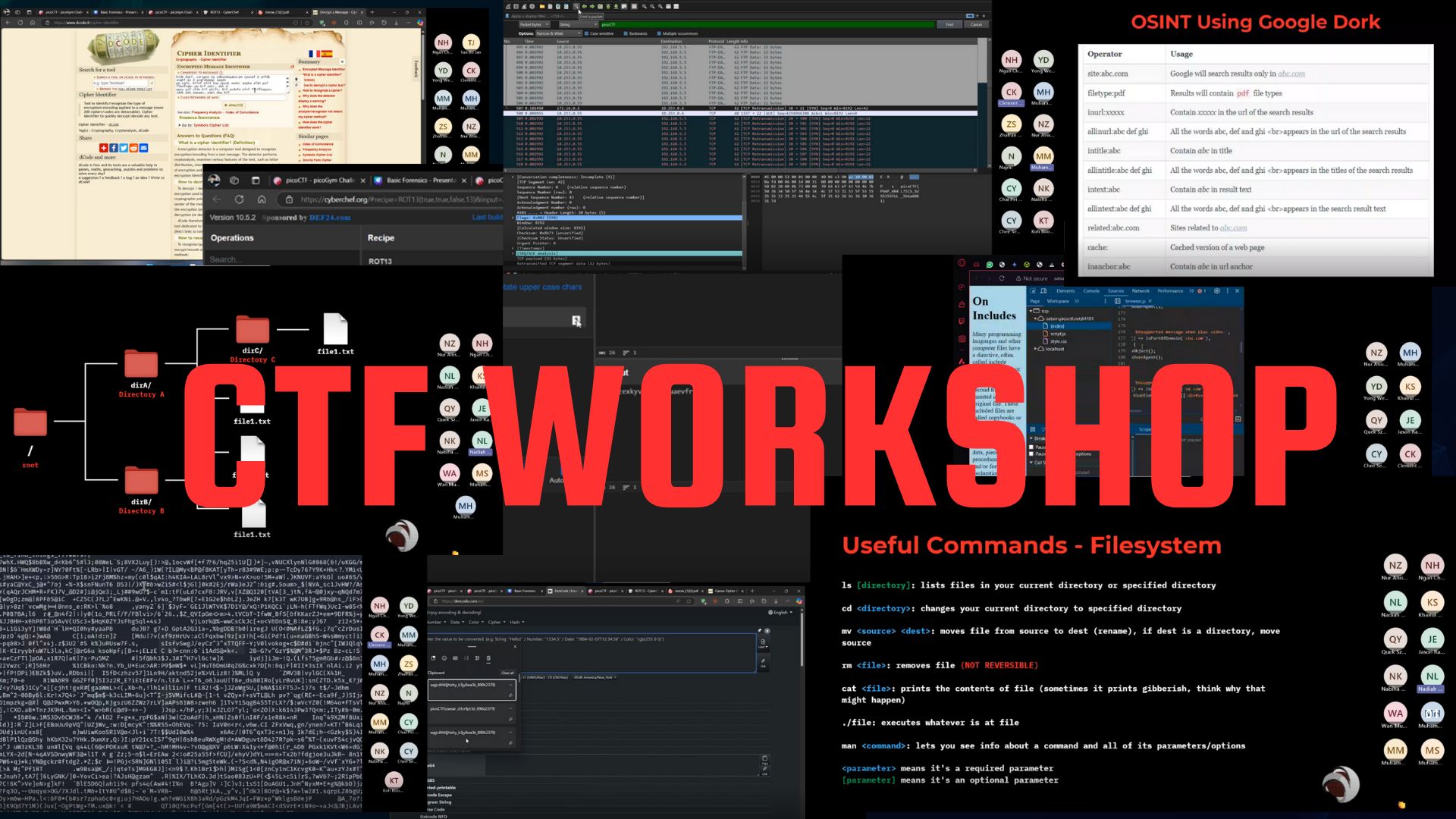Click the Wireshark open file folder icon
Image resolution: width=1456 pixels, height=819 pixels.
541,6
